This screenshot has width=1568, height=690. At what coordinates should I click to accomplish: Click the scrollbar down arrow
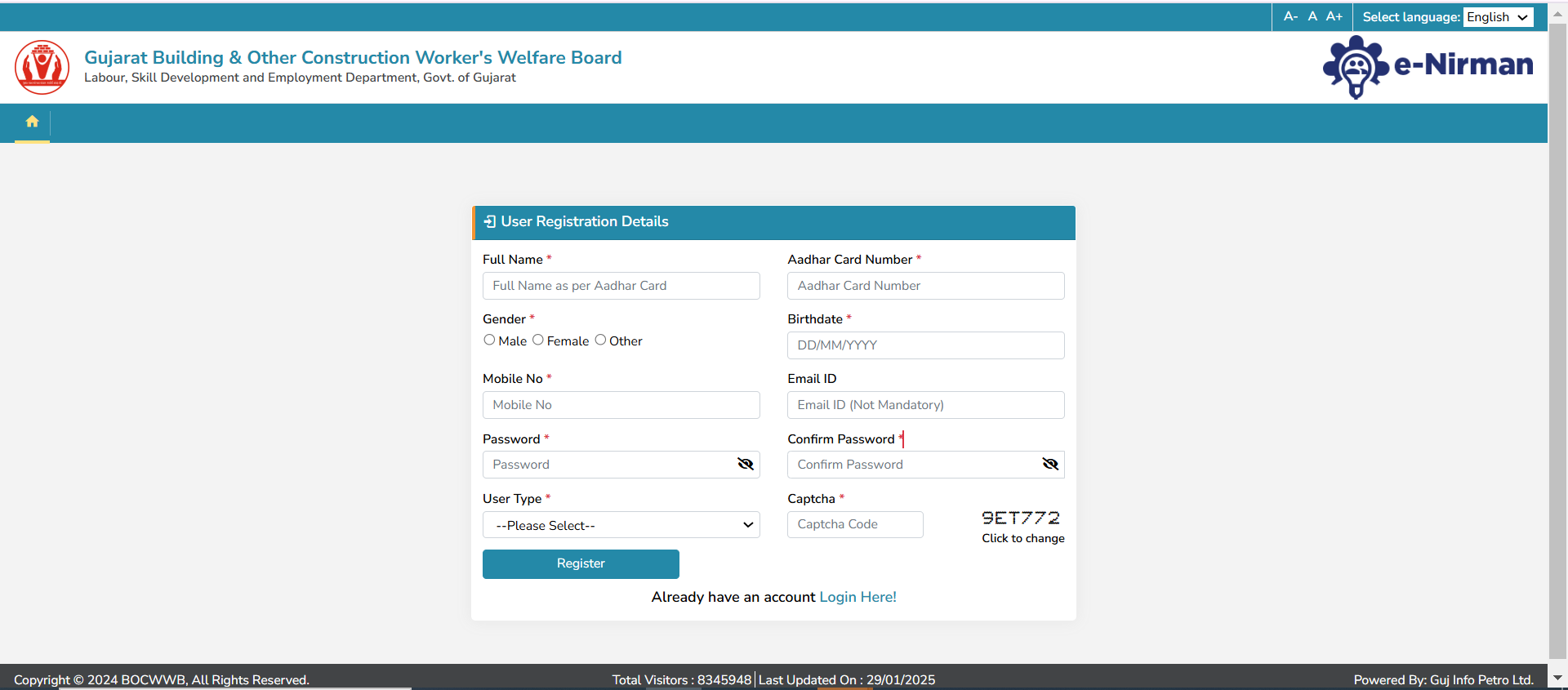point(1557,677)
